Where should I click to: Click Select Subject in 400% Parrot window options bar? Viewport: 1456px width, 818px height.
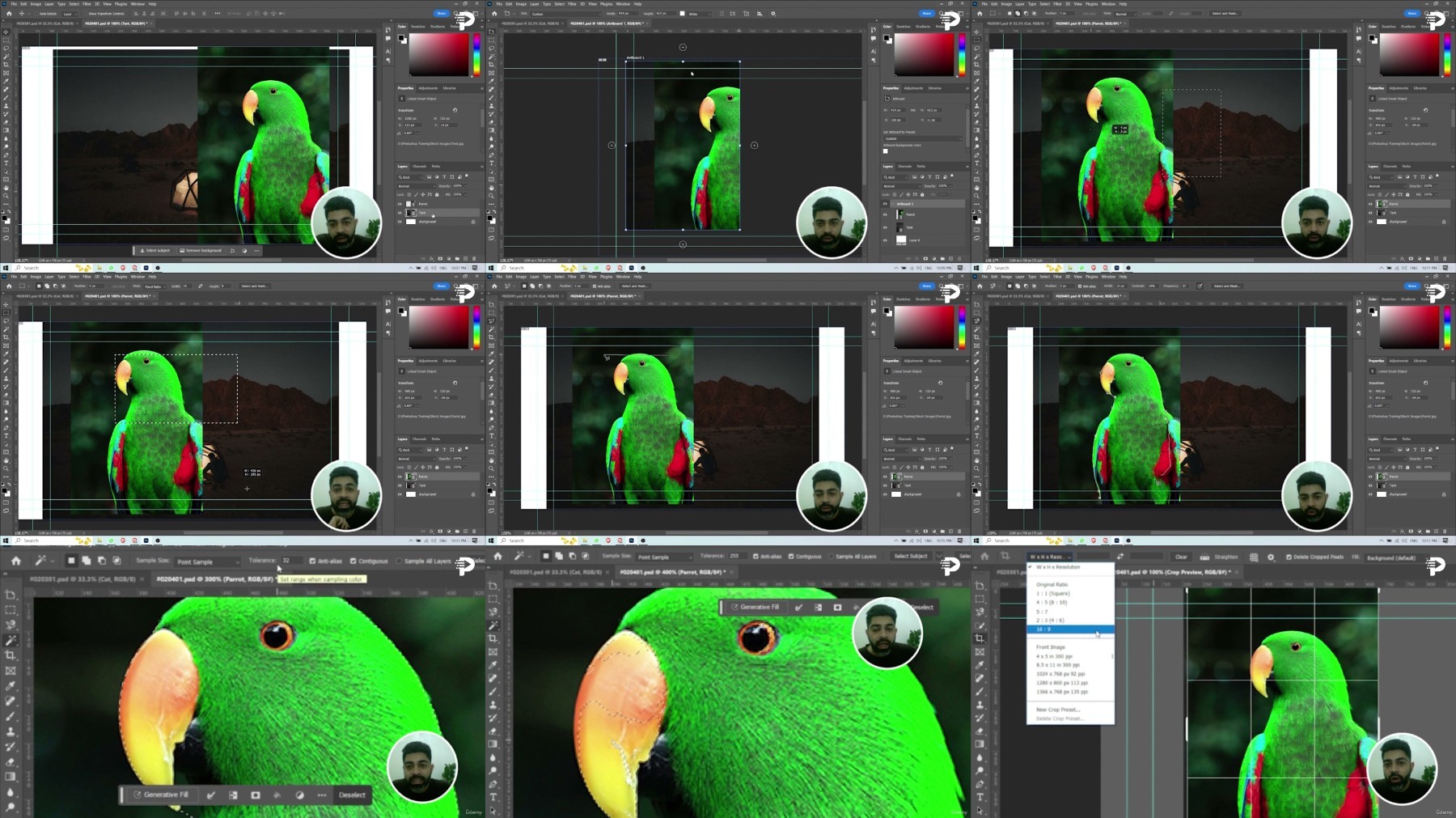pyautogui.click(x=911, y=557)
